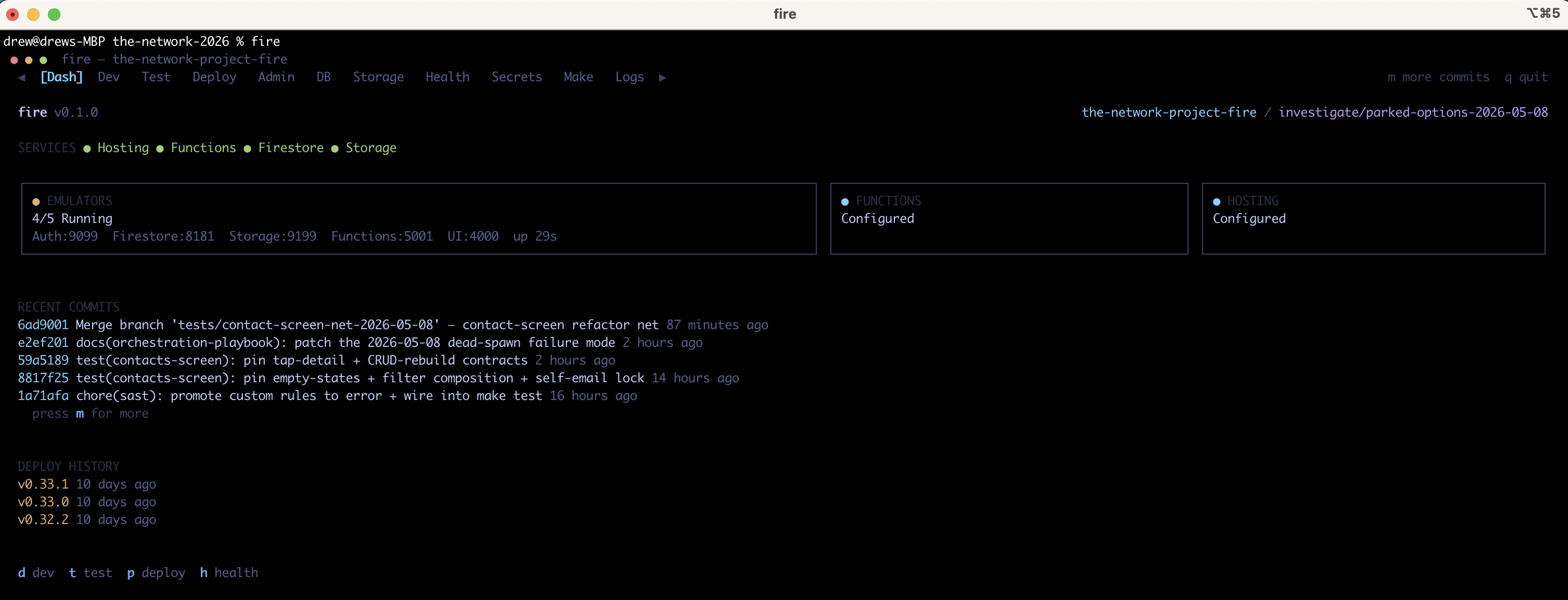Click the 'd dev' shortcut

point(36,572)
